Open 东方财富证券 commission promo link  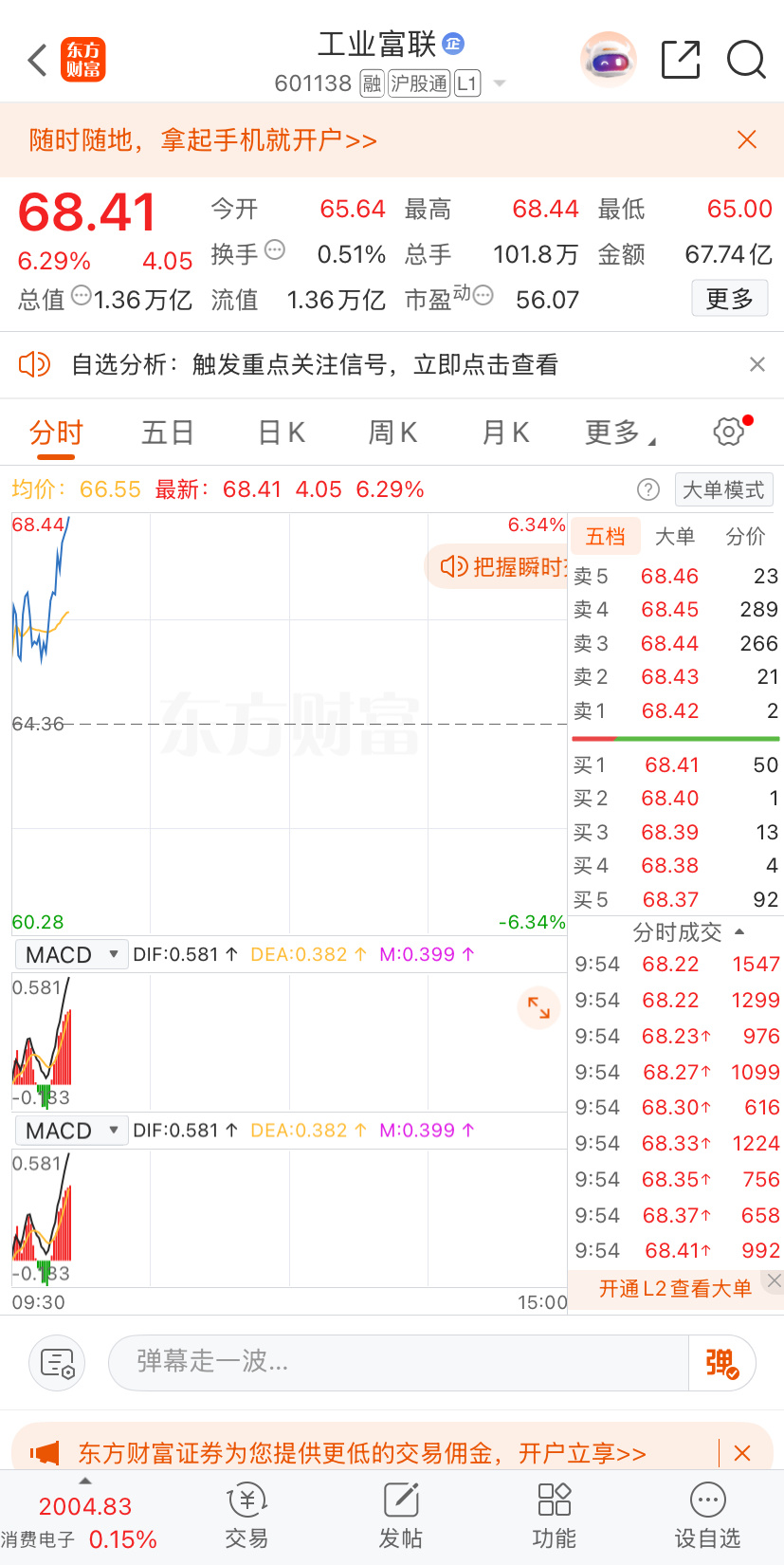(x=362, y=1452)
